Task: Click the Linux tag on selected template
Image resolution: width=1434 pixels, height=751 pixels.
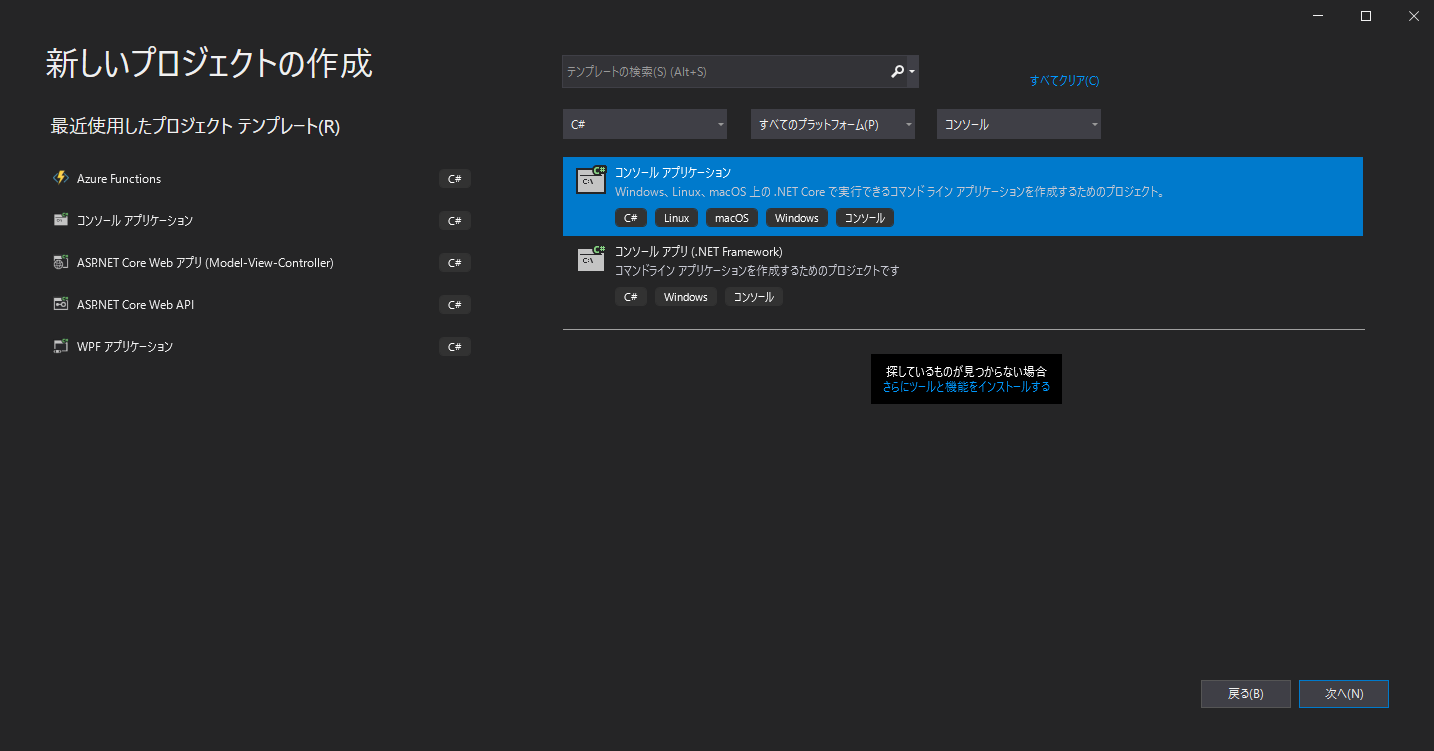Action: pos(676,218)
